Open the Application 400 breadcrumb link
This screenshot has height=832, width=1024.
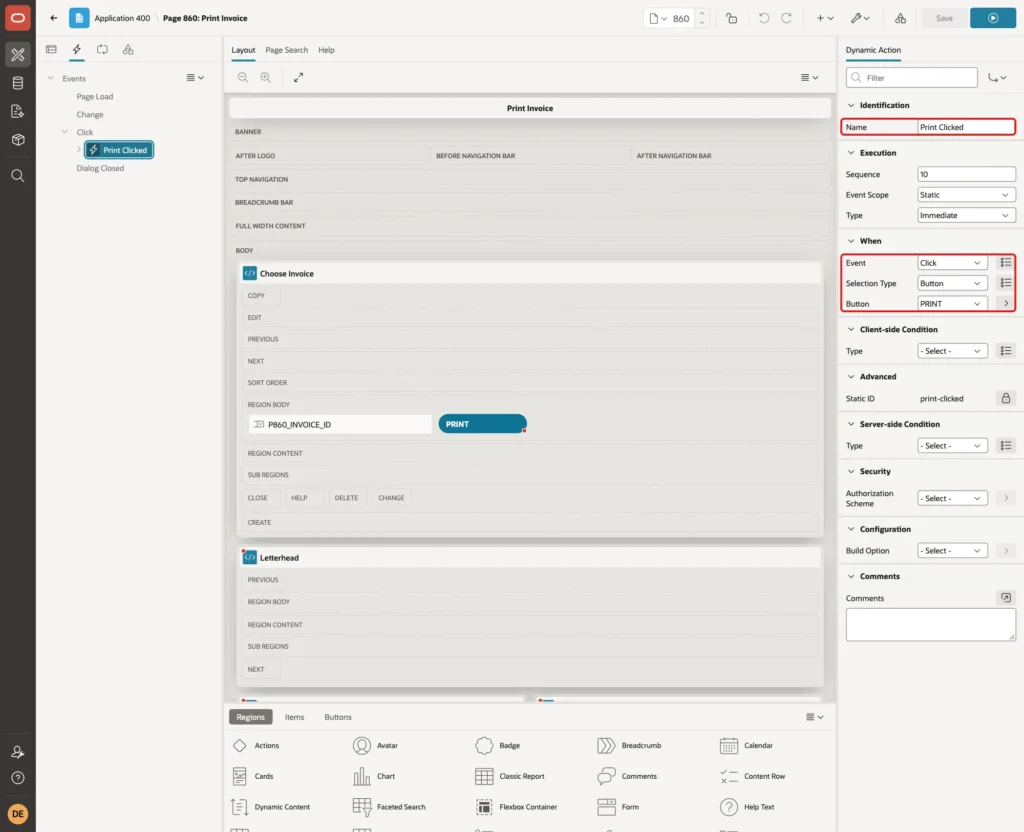coord(122,18)
